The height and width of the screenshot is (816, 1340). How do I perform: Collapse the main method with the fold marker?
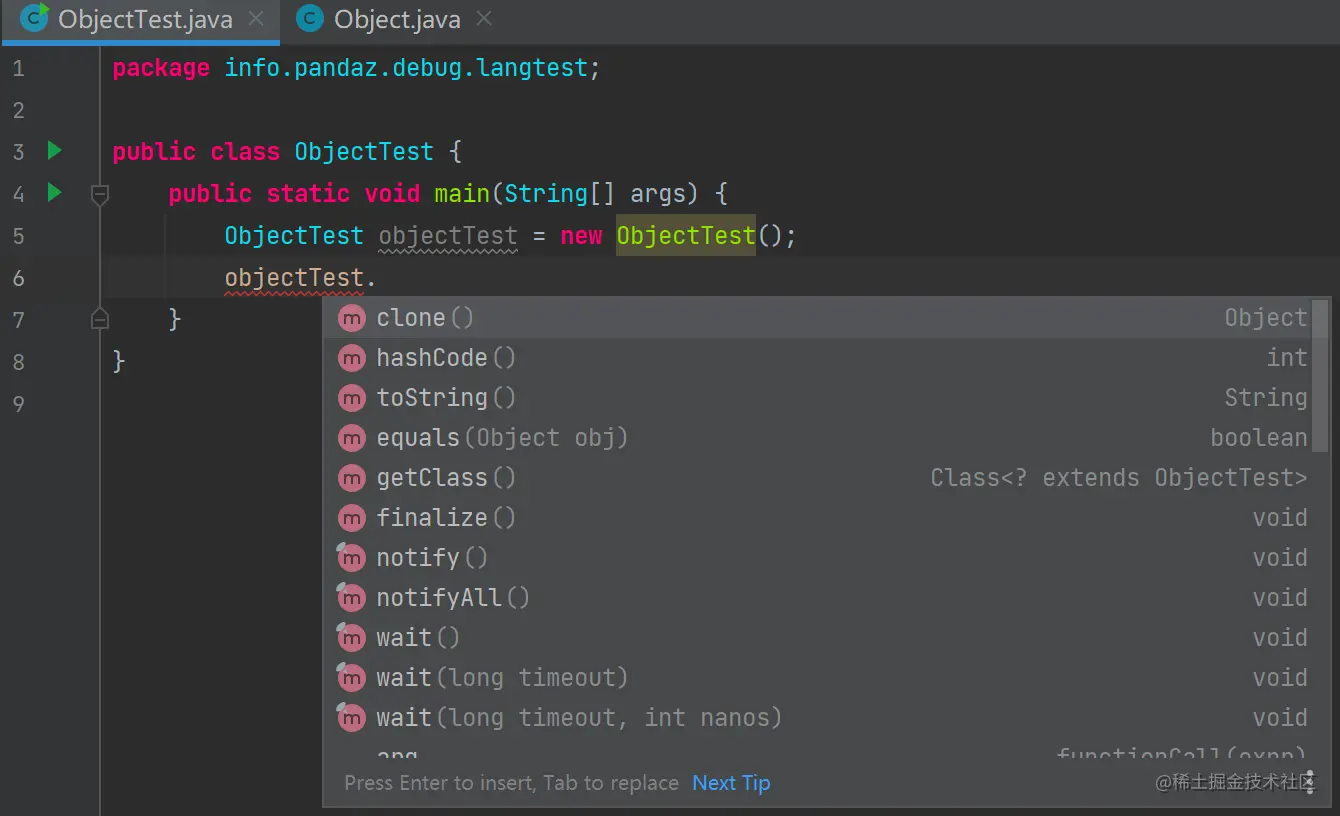click(x=100, y=194)
